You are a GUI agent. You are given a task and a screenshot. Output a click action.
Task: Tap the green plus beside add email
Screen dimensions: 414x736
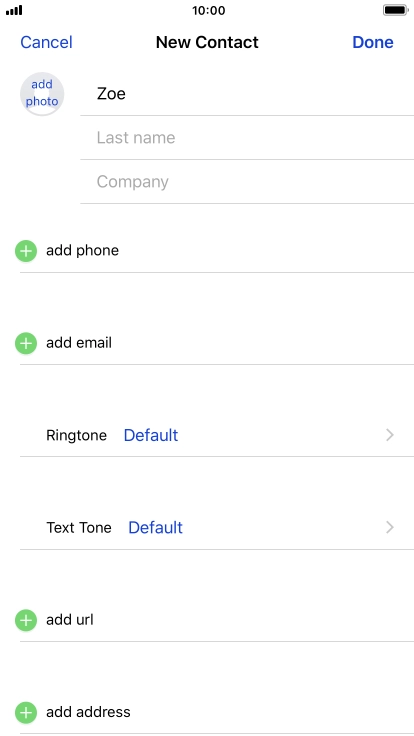(26, 343)
